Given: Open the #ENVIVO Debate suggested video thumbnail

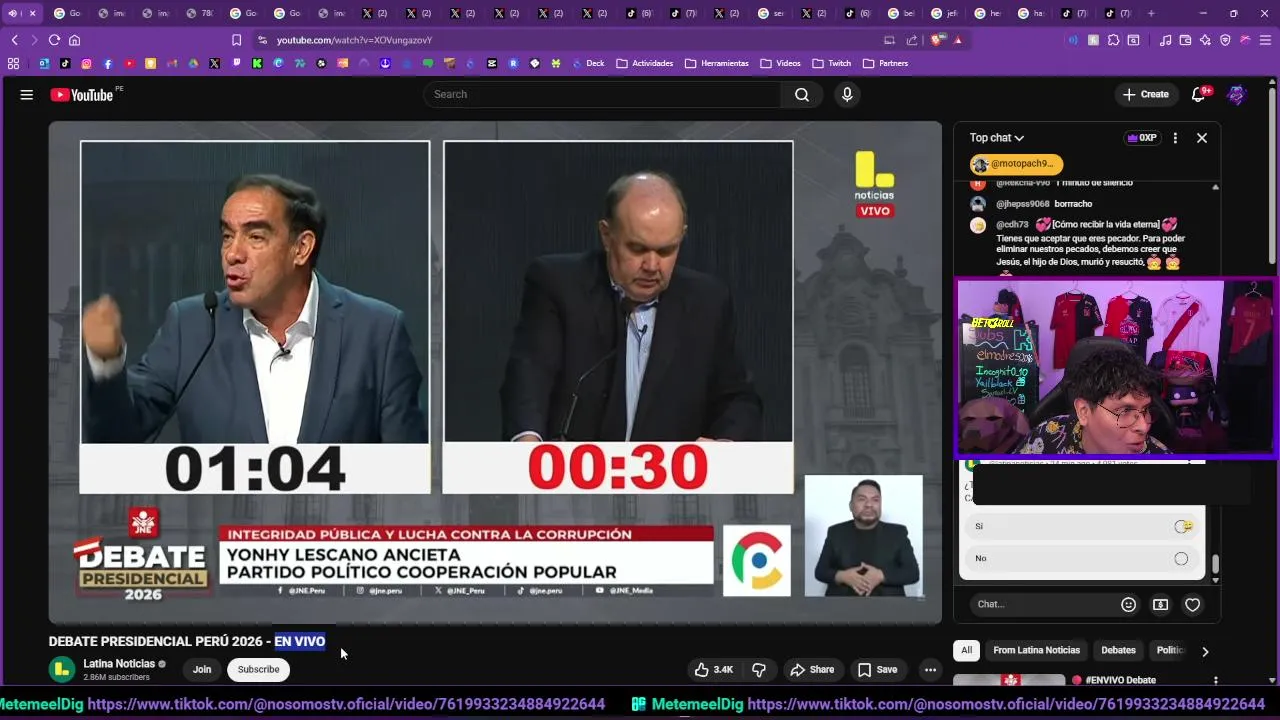Looking at the screenshot, I should pos(1009,680).
